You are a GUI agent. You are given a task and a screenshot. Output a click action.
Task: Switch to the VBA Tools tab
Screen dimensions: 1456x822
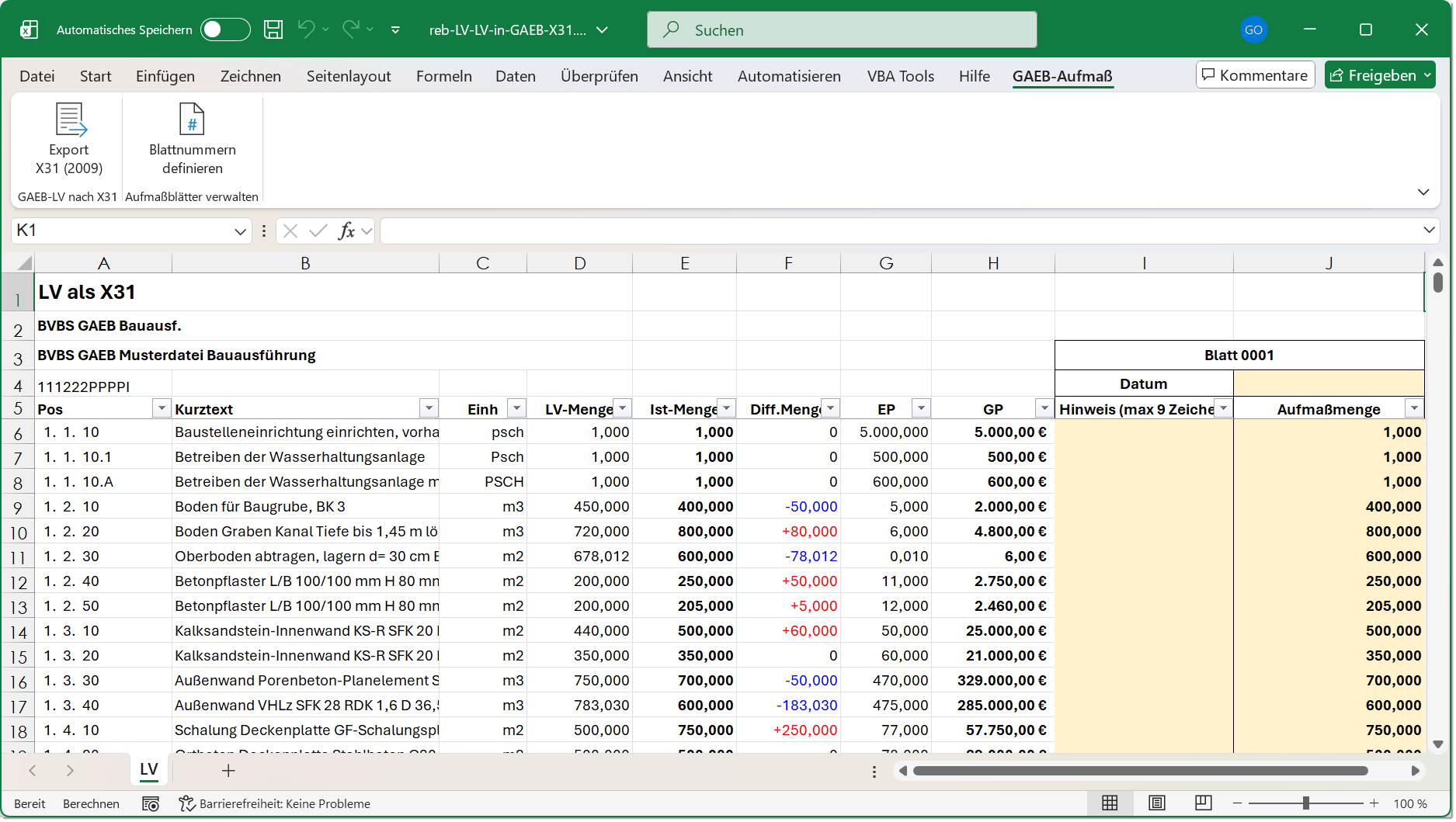(x=900, y=76)
